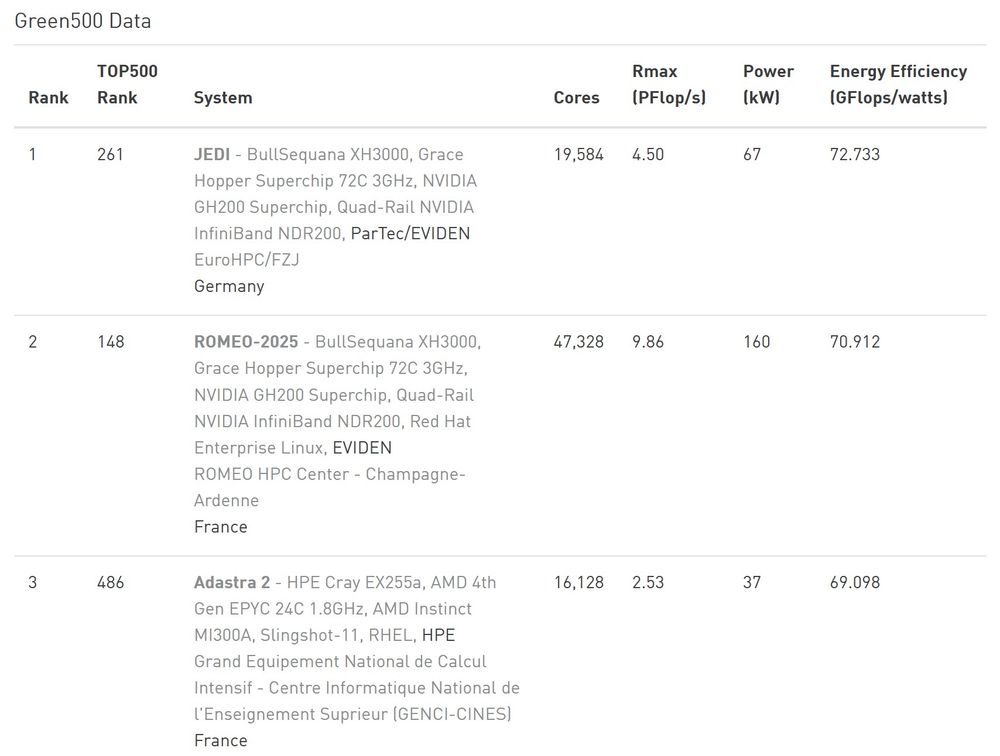Click the power value 37
The image size is (1000, 756).
pyautogui.click(x=752, y=582)
